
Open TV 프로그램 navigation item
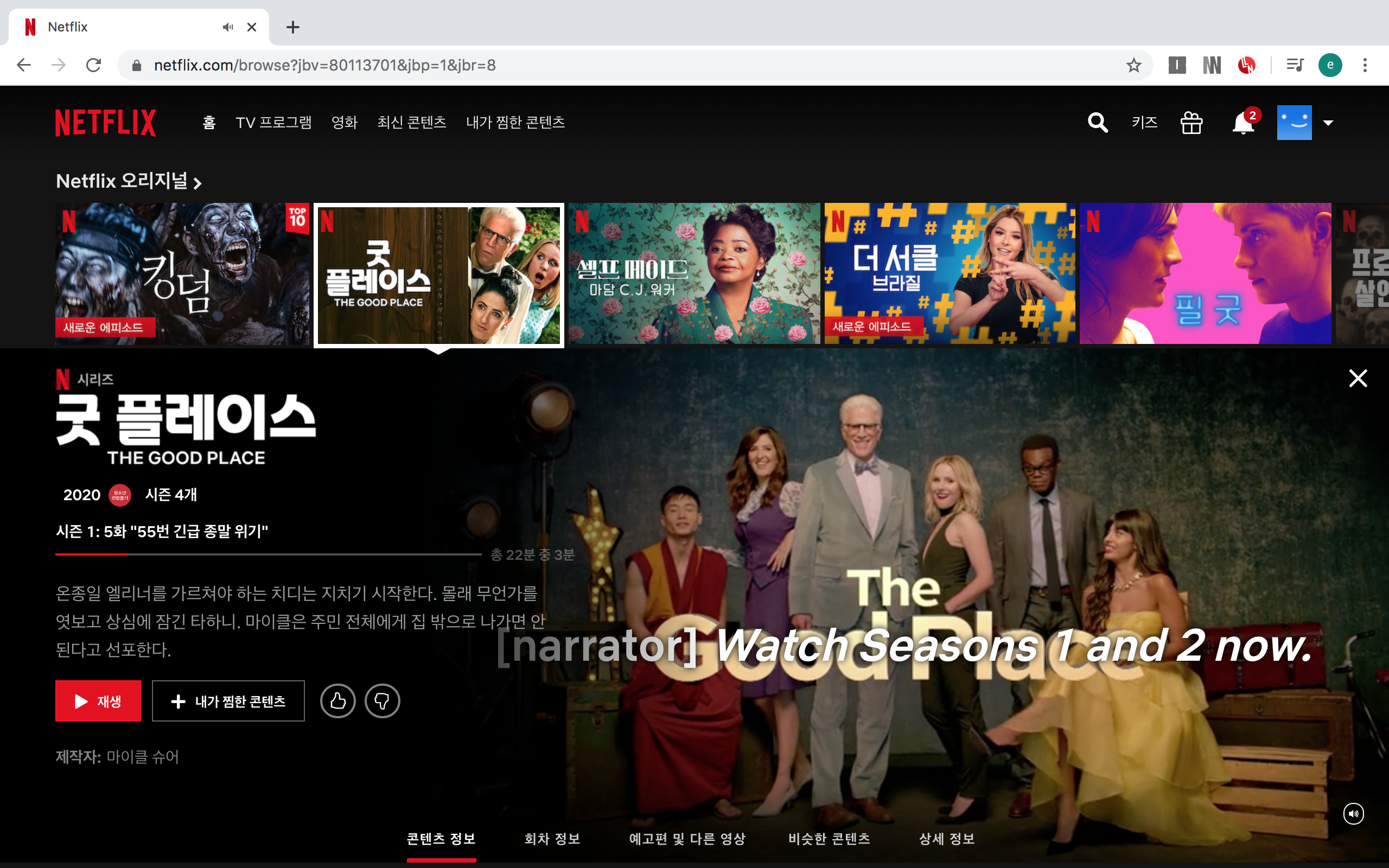[x=274, y=122]
